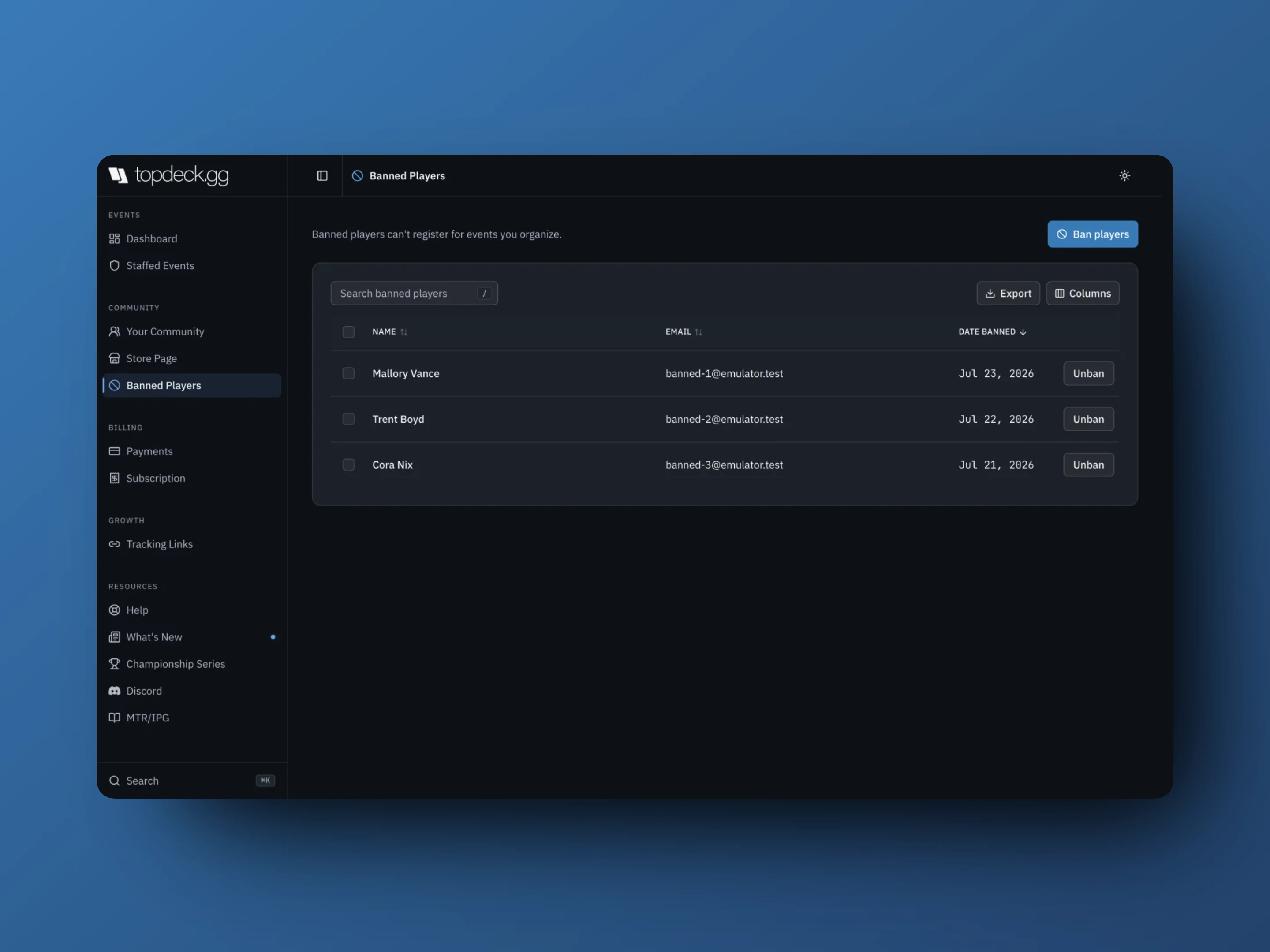Open the Help resource
This screenshot has height=952, width=1270.
[192, 610]
